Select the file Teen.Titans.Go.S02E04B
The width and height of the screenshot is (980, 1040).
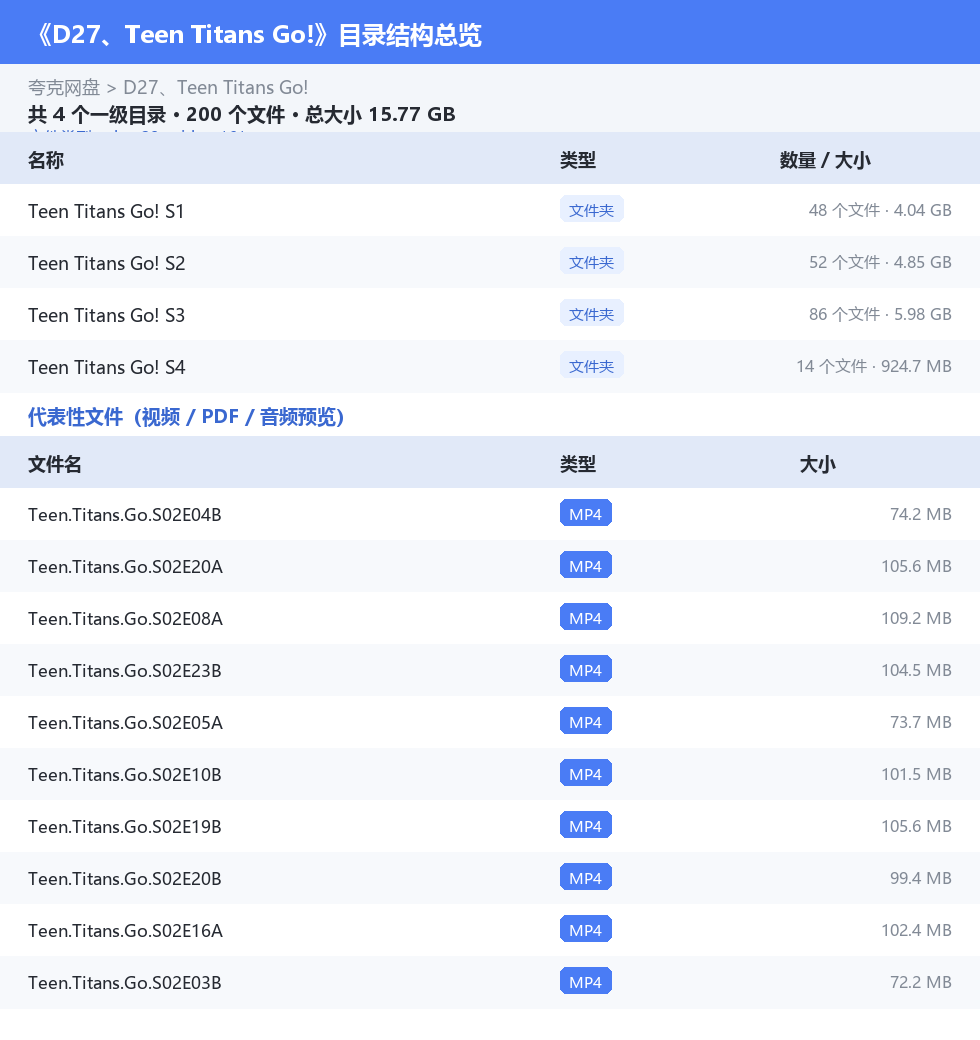click(125, 515)
